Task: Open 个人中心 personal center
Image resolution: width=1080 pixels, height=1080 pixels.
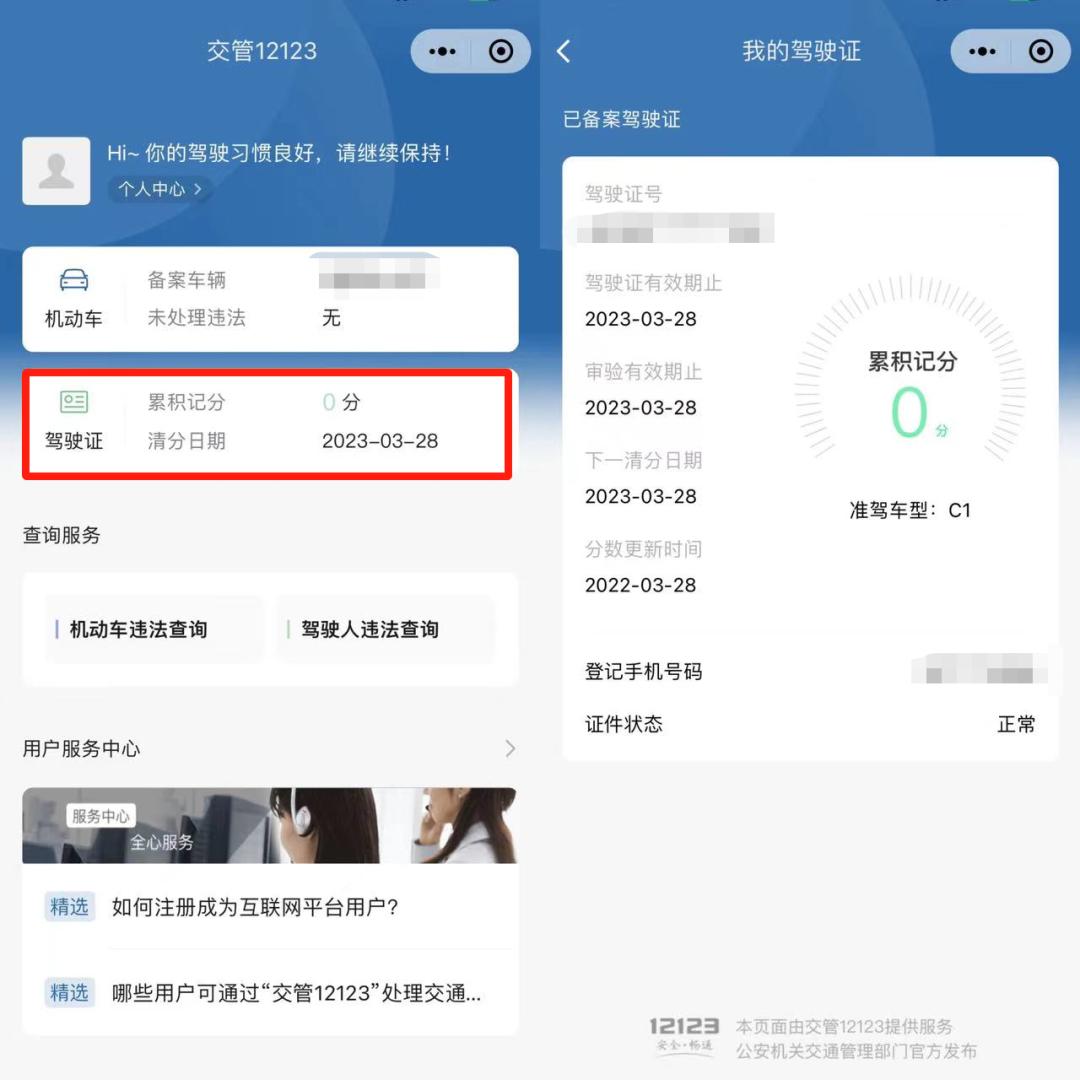Action: 157,190
